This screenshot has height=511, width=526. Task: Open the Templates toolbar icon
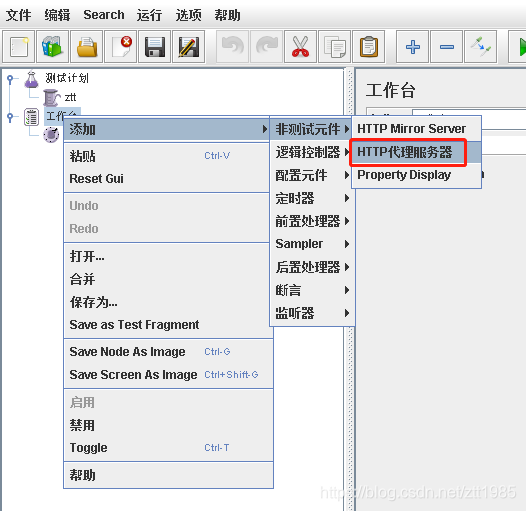[x=52, y=47]
